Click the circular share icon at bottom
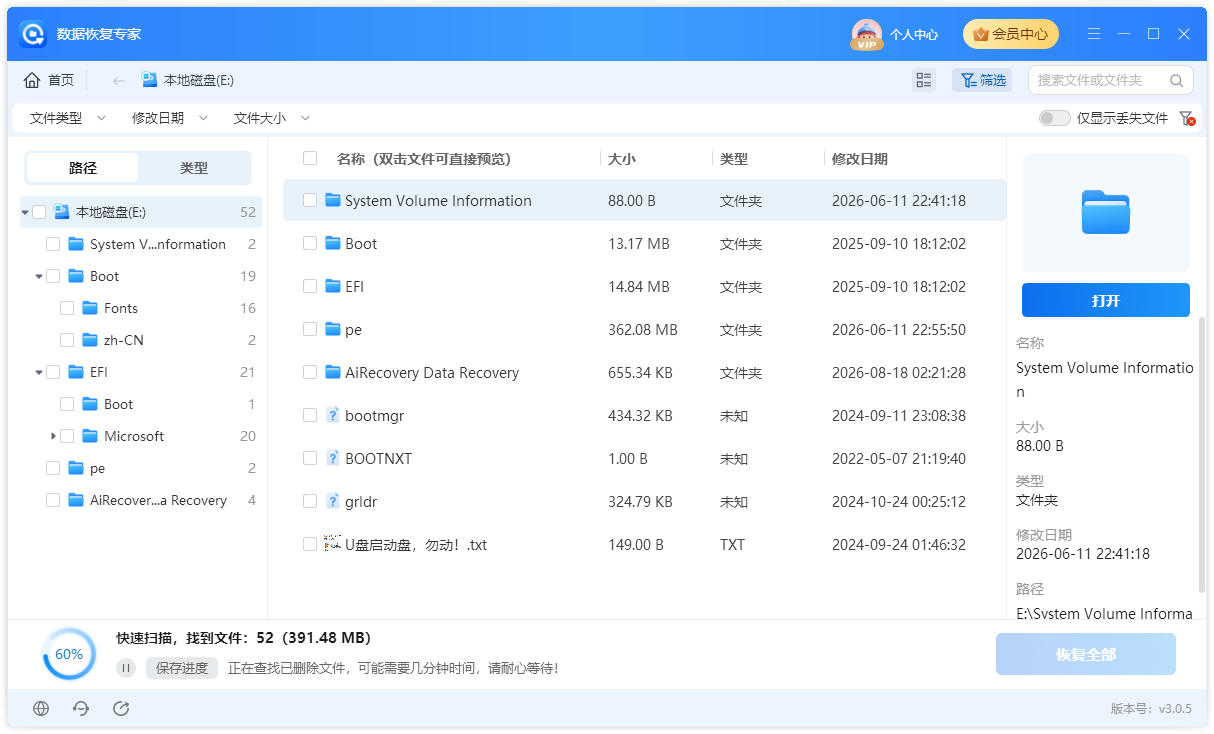The image size is (1214, 734). pyautogui.click(x=121, y=708)
